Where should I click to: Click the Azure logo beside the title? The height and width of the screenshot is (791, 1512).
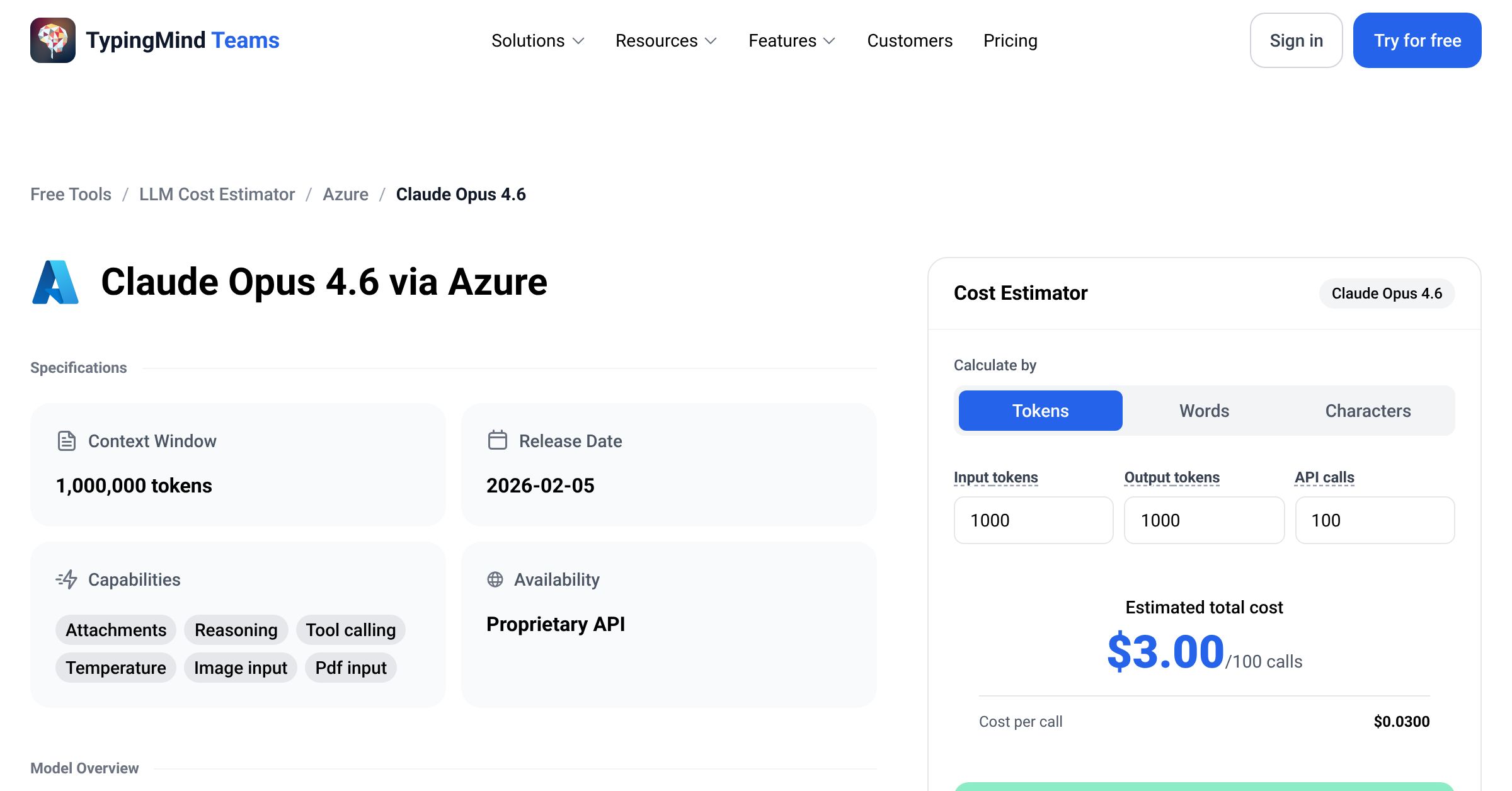coord(55,282)
